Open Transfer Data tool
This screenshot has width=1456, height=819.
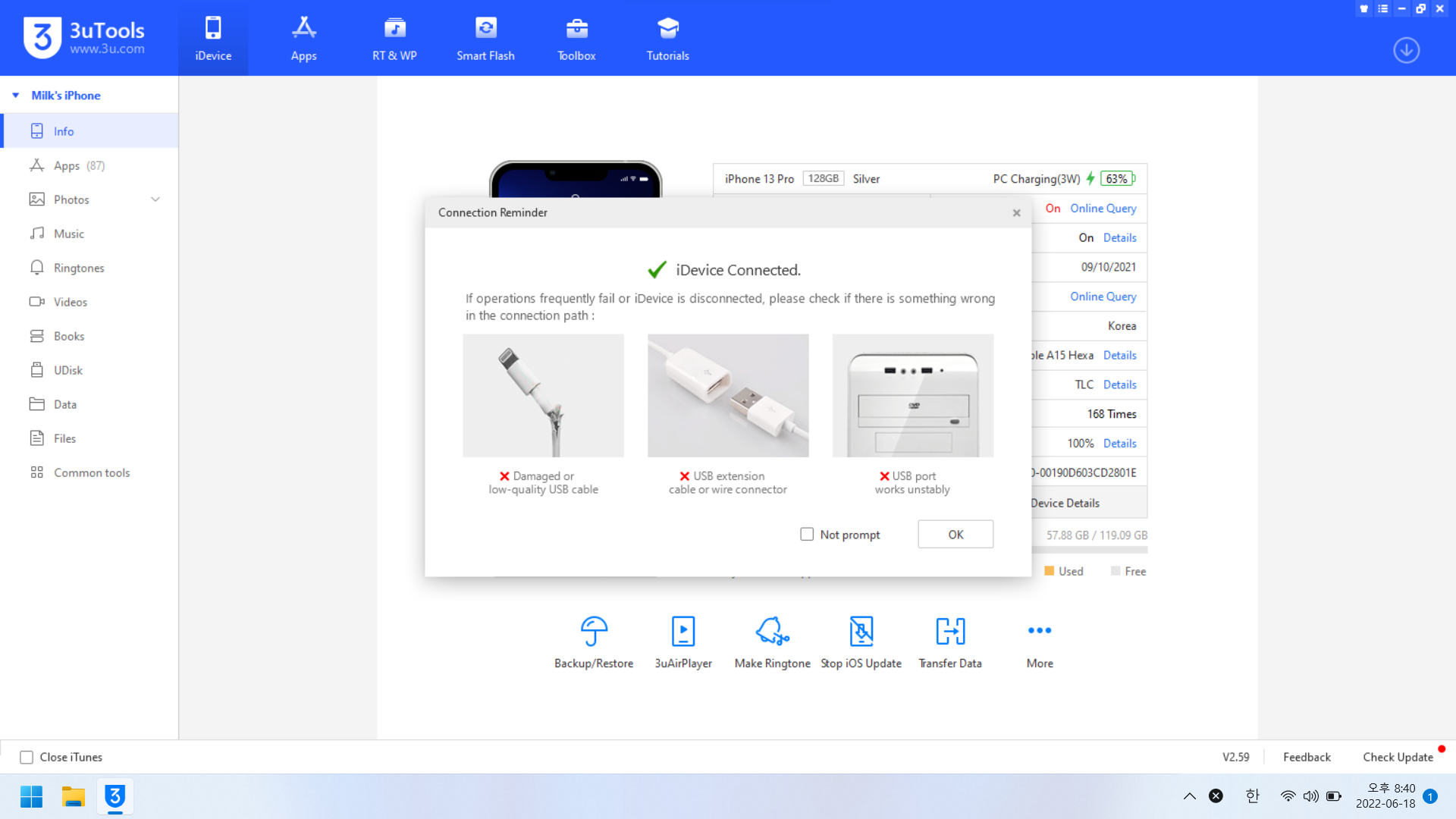[x=950, y=631]
